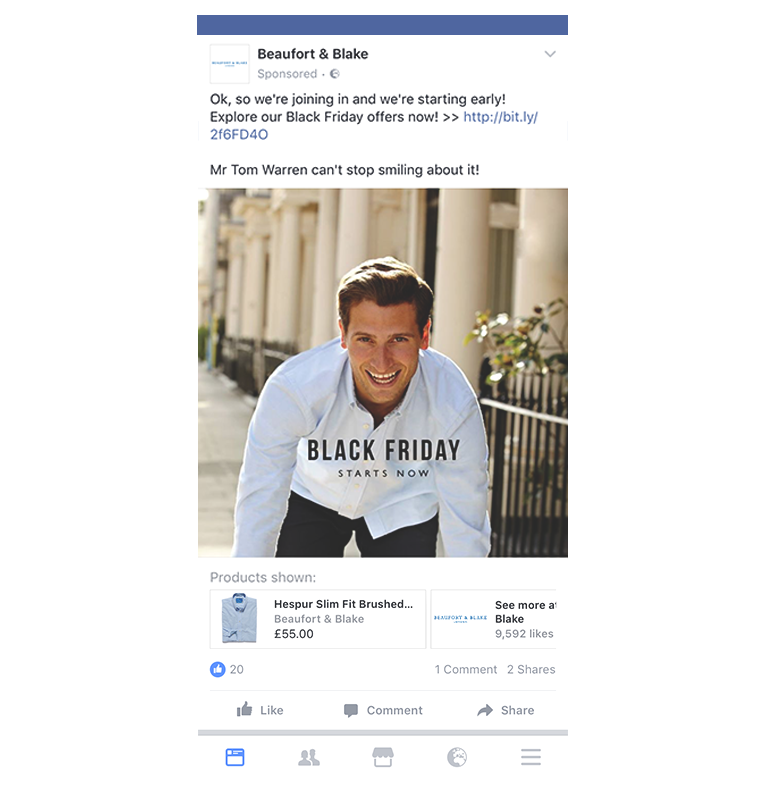Viewport: 771px width, 800px height.
Task: Open Beaufort & Blake page name
Action: coord(312,54)
